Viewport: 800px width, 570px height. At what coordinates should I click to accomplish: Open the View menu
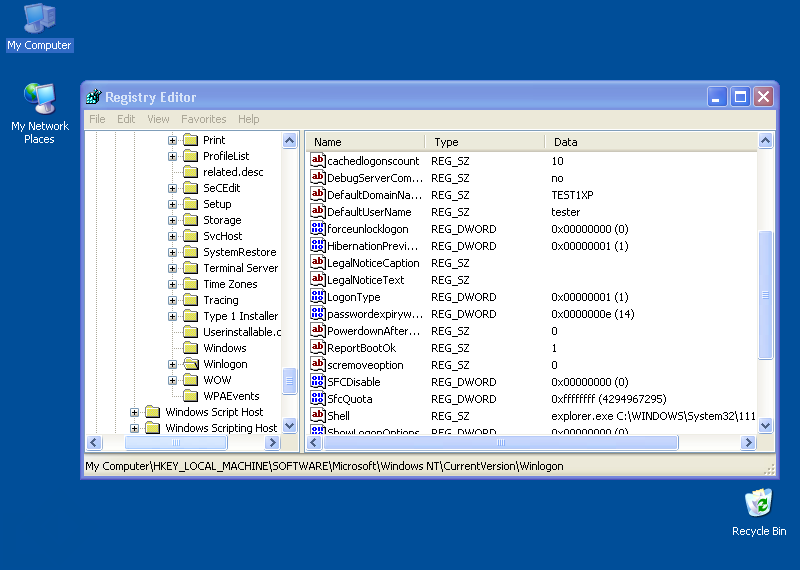(158, 119)
